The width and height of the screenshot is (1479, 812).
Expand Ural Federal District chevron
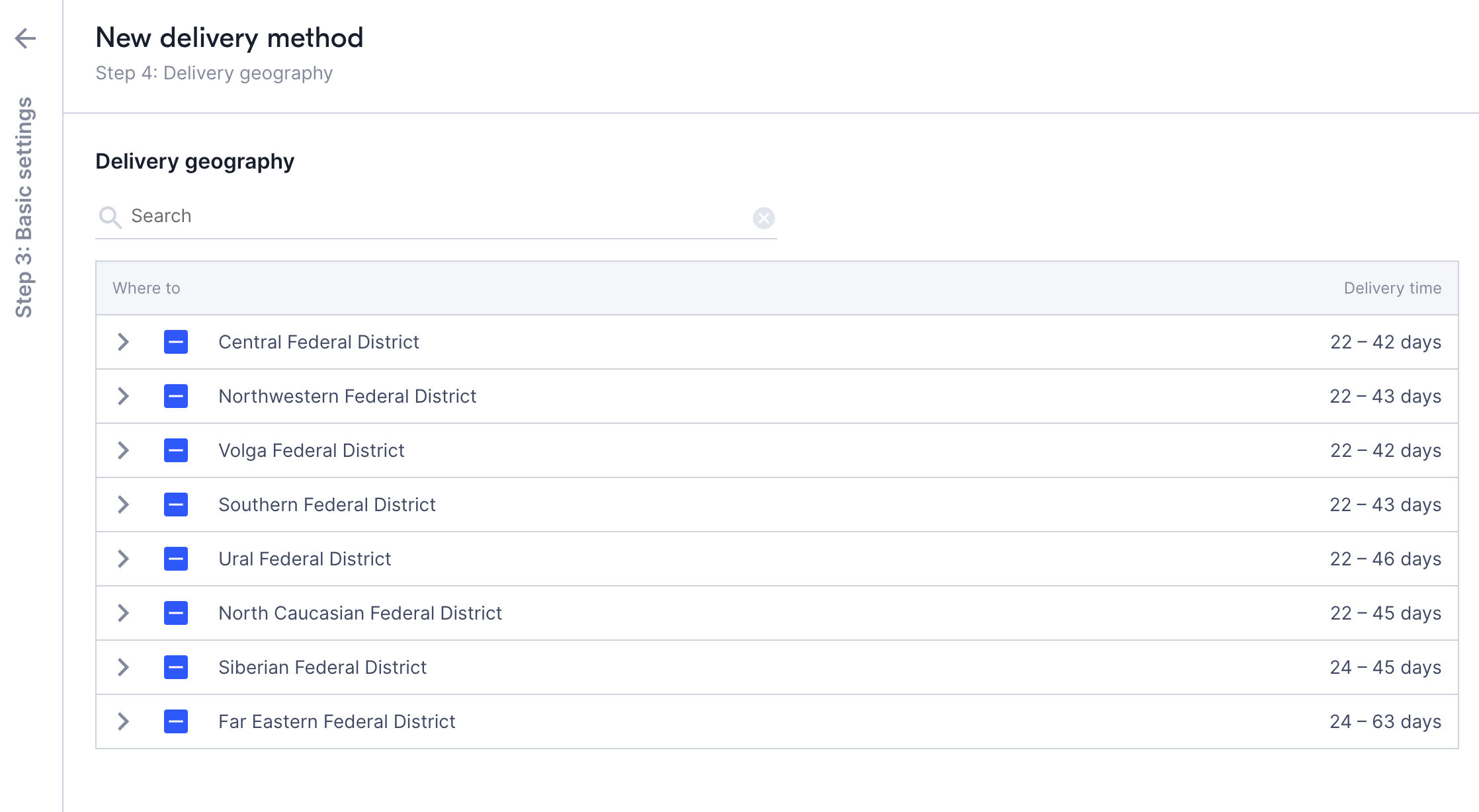click(x=123, y=559)
